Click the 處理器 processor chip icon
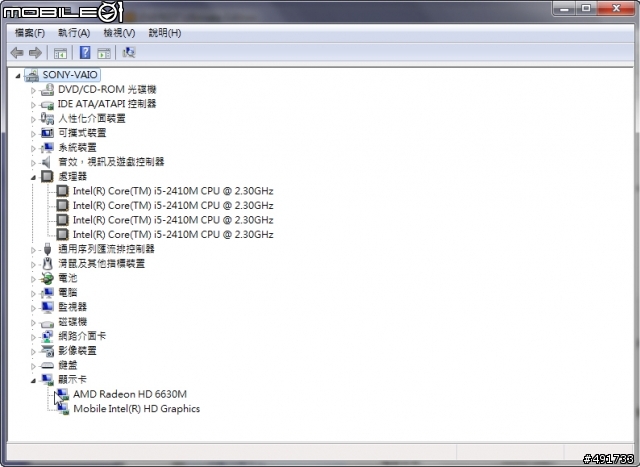The image size is (640, 467). pyautogui.click(x=47, y=176)
